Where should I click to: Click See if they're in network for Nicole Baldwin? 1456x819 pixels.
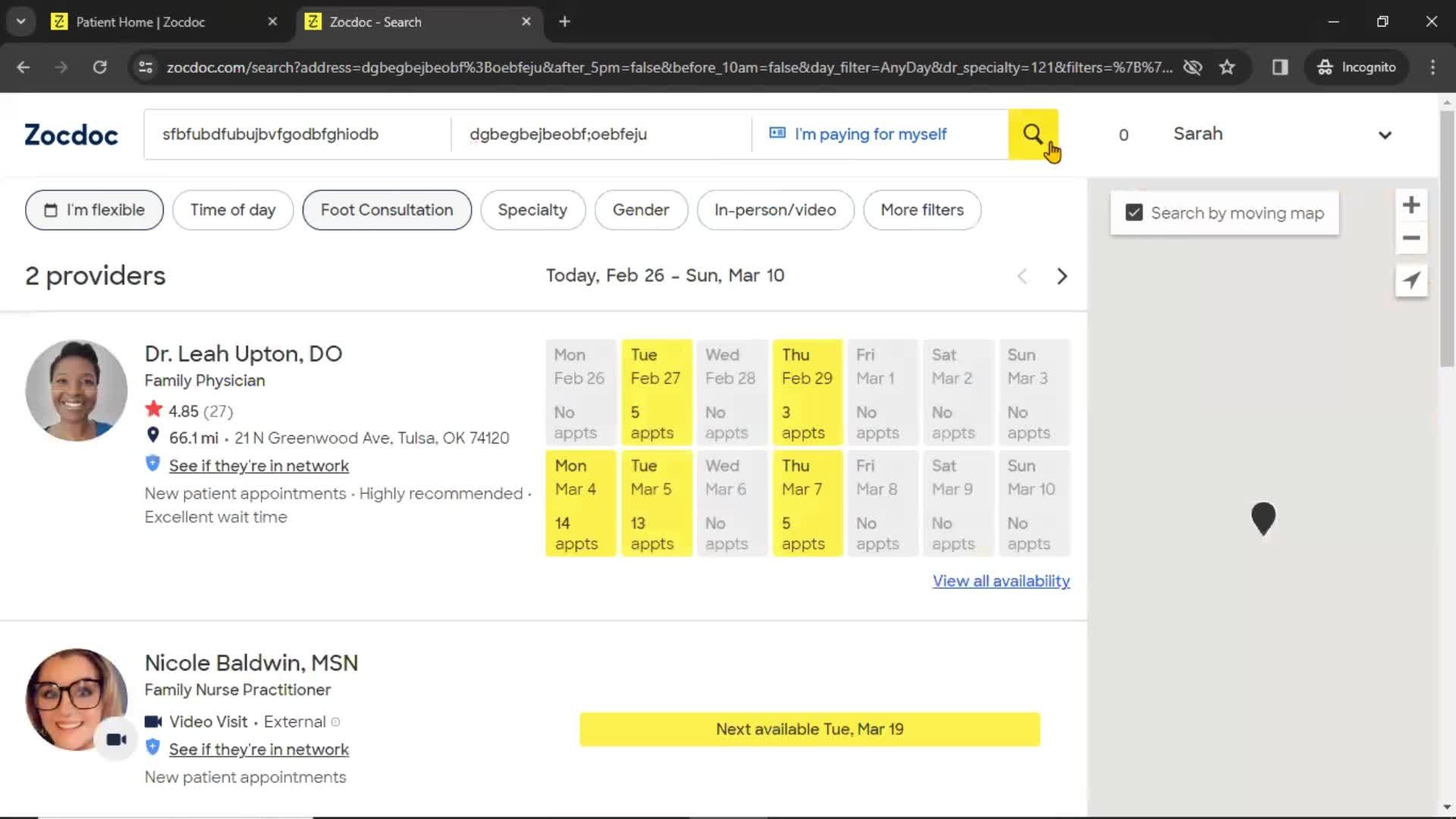click(259, 749)
